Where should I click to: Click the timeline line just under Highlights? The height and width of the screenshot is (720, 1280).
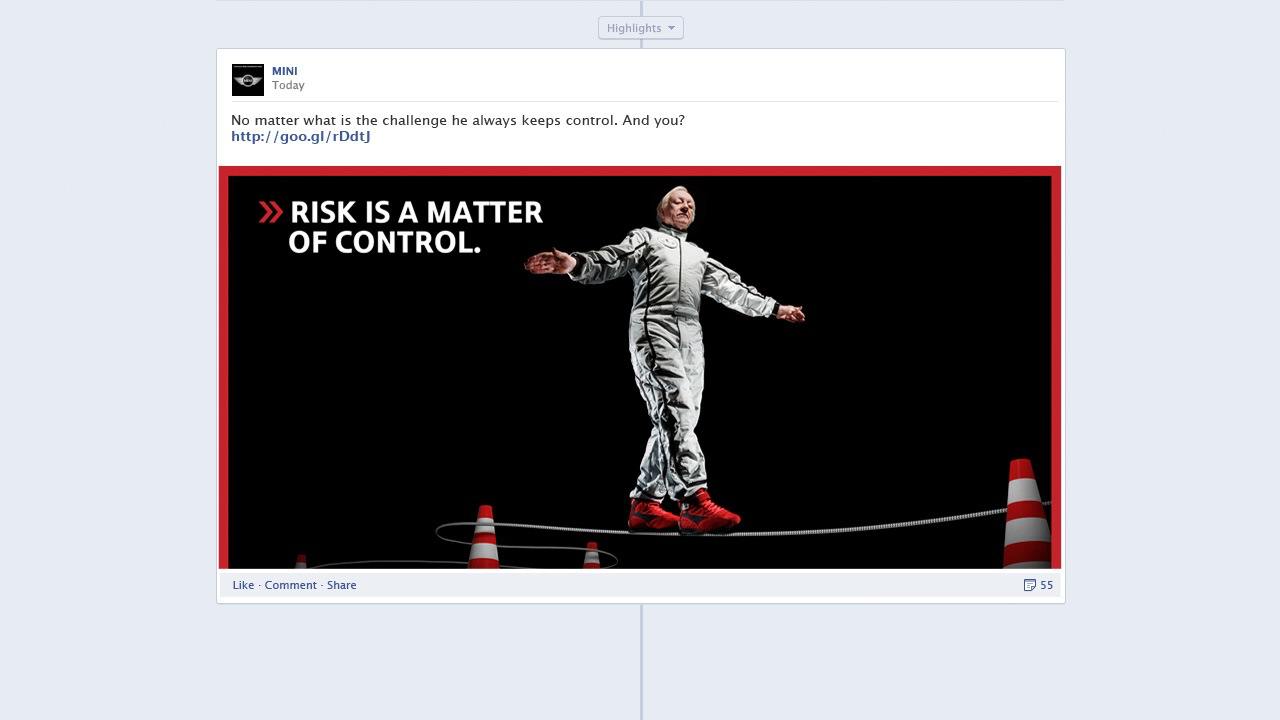[x=641, y=44]
